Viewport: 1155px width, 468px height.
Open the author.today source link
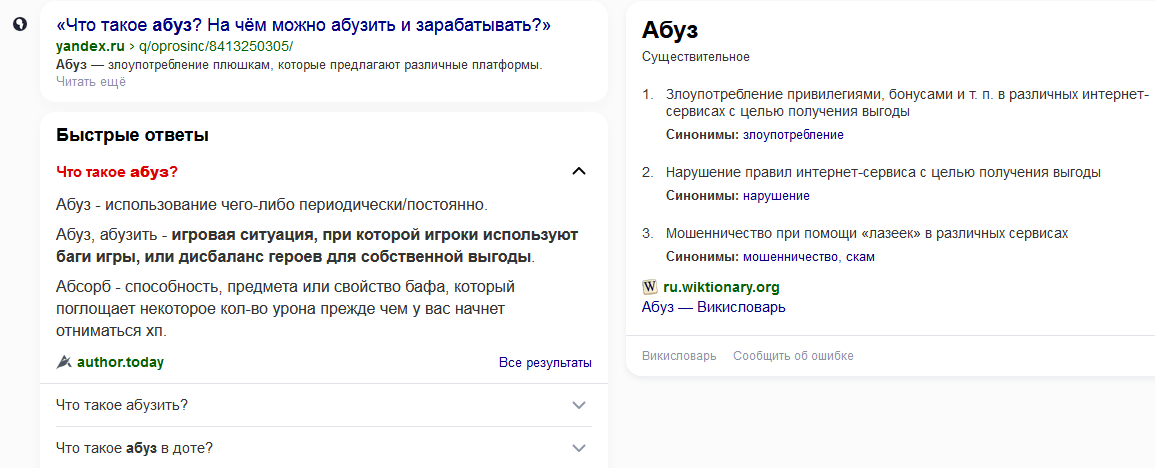(120, 362)
